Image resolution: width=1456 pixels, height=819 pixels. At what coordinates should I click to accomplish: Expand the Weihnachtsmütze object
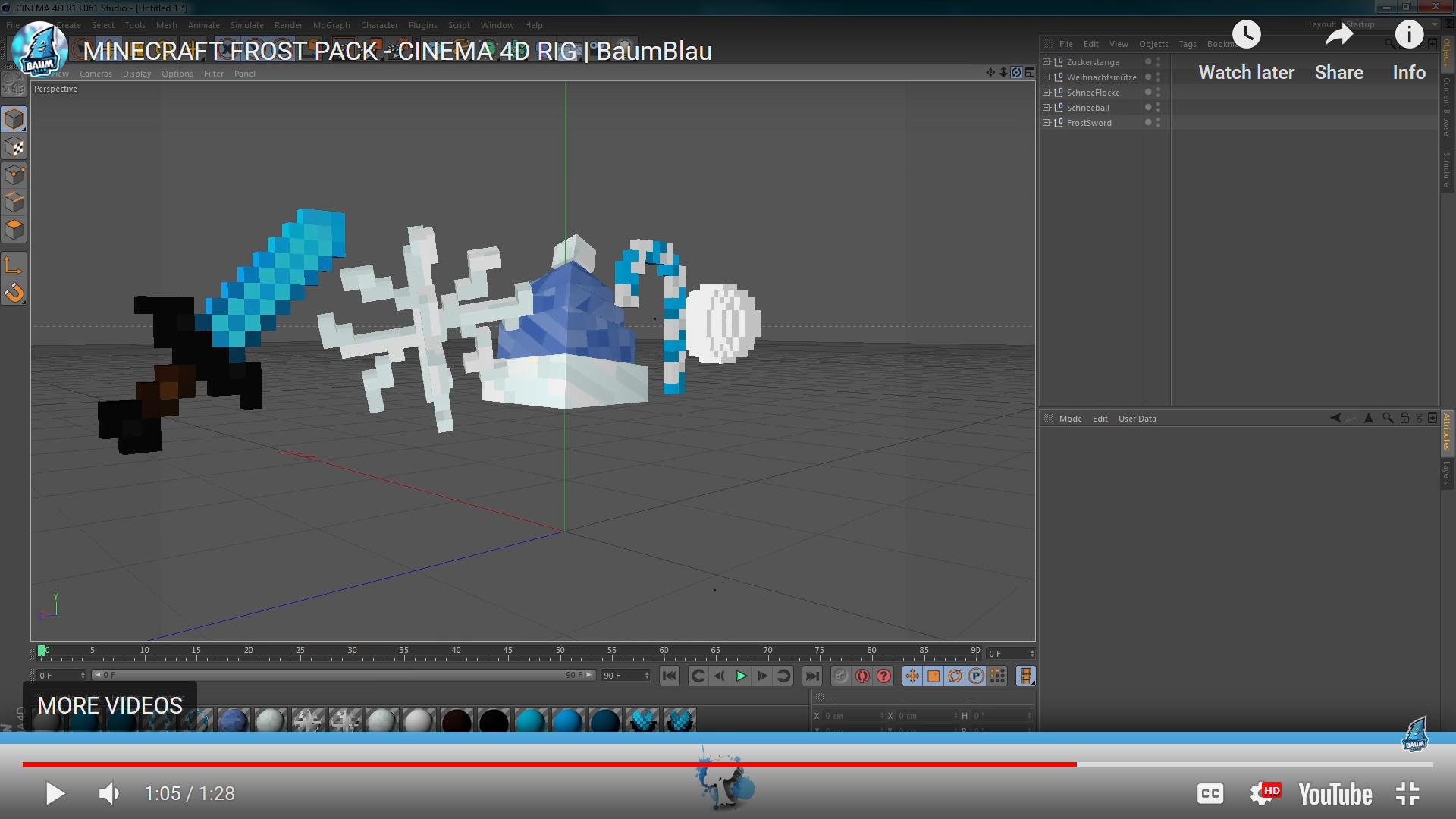click(x=1046, y=77)
